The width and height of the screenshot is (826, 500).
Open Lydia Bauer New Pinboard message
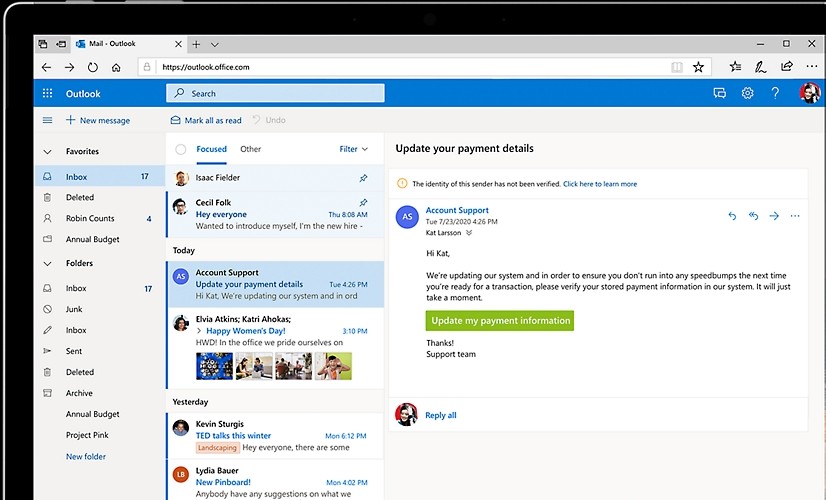275,482
